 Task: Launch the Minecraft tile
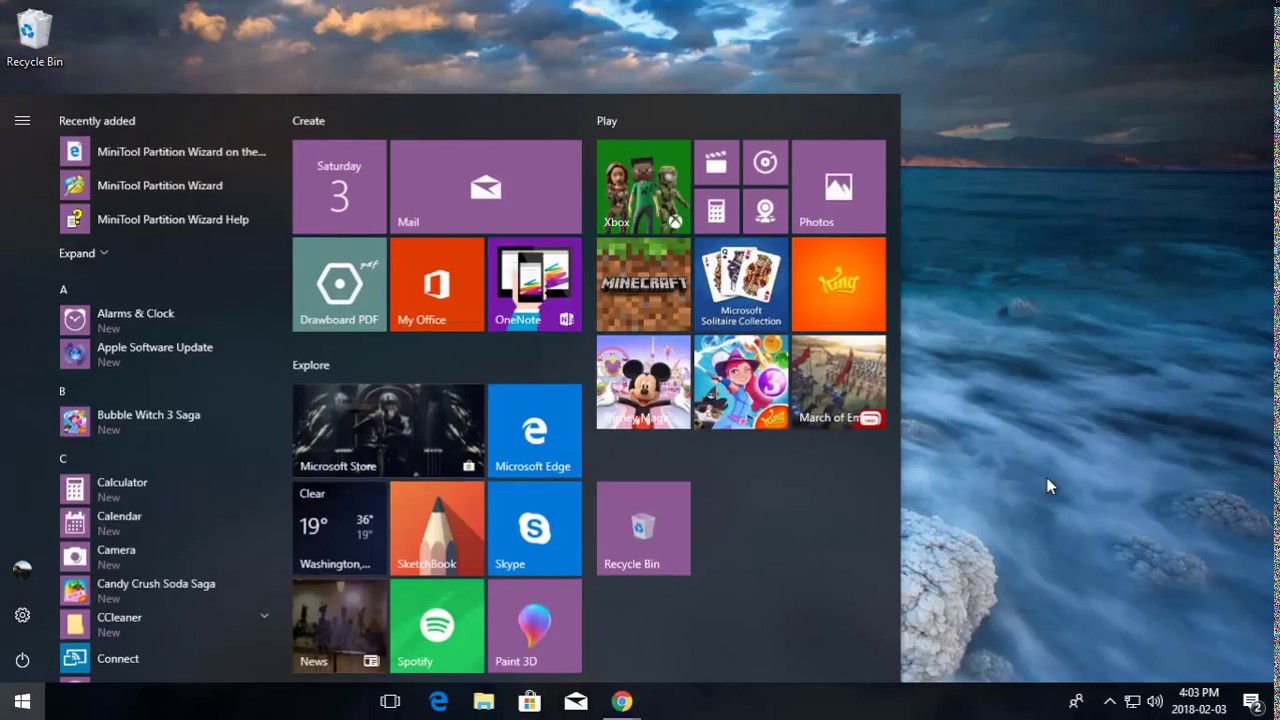click(643, 284)
